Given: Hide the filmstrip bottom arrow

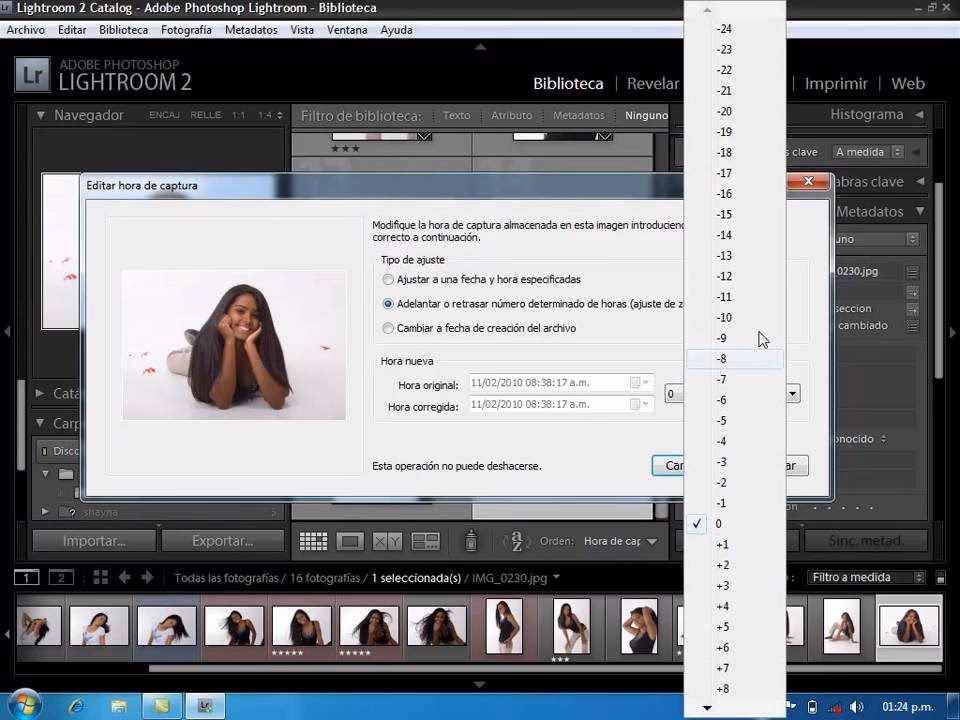Looking at the screenshot, I should coord(479,684).
